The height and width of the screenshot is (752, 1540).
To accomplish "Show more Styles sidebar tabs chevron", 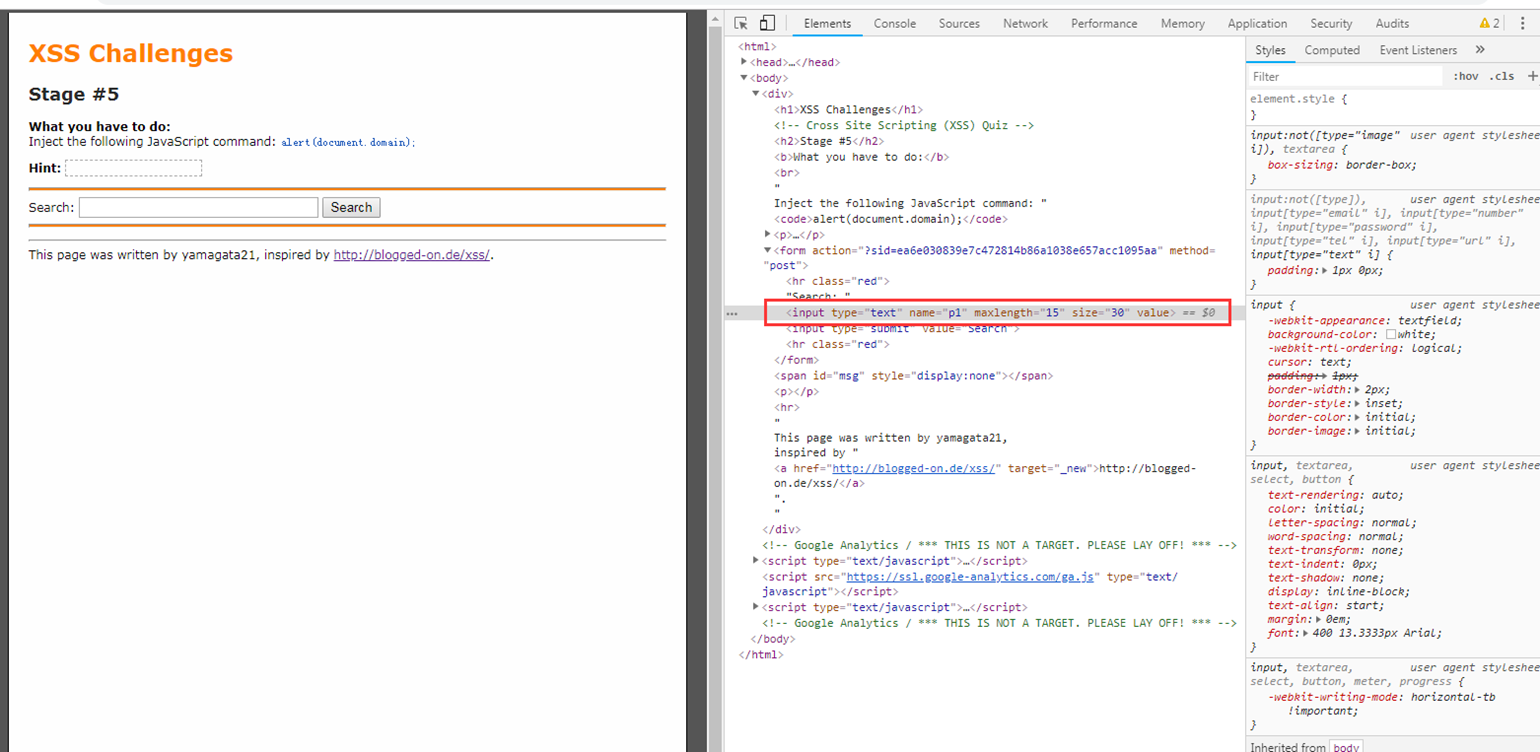I will [x=1480, y=50].
